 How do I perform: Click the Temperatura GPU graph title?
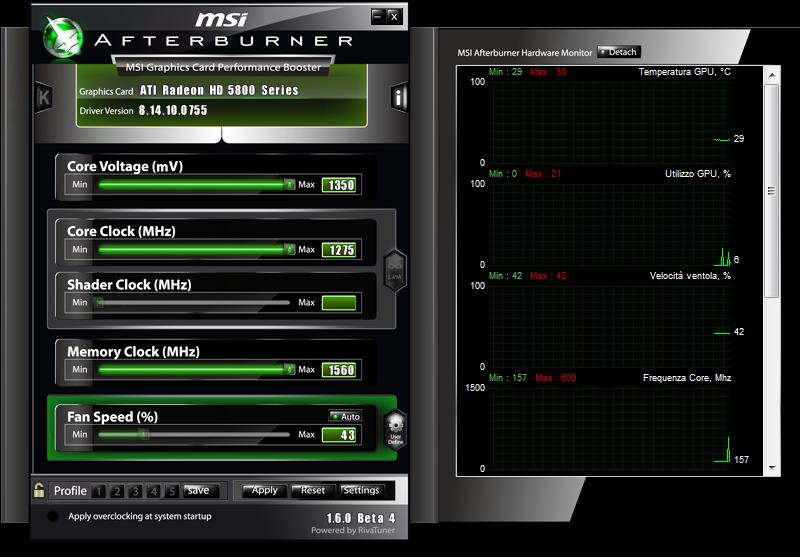pos(684,72)
